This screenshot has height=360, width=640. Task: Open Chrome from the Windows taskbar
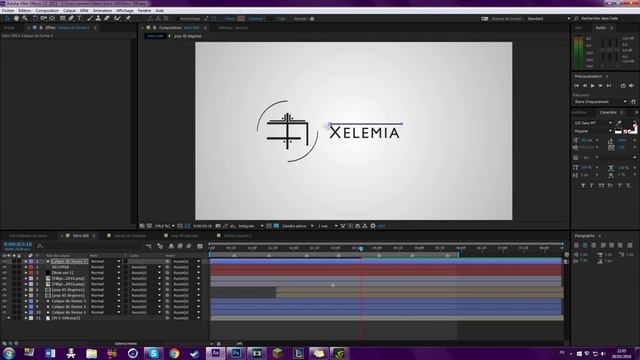[174, 353]
